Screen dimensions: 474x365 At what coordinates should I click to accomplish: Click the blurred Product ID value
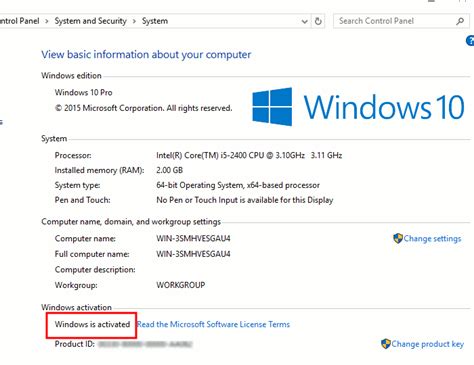(145, 344)
